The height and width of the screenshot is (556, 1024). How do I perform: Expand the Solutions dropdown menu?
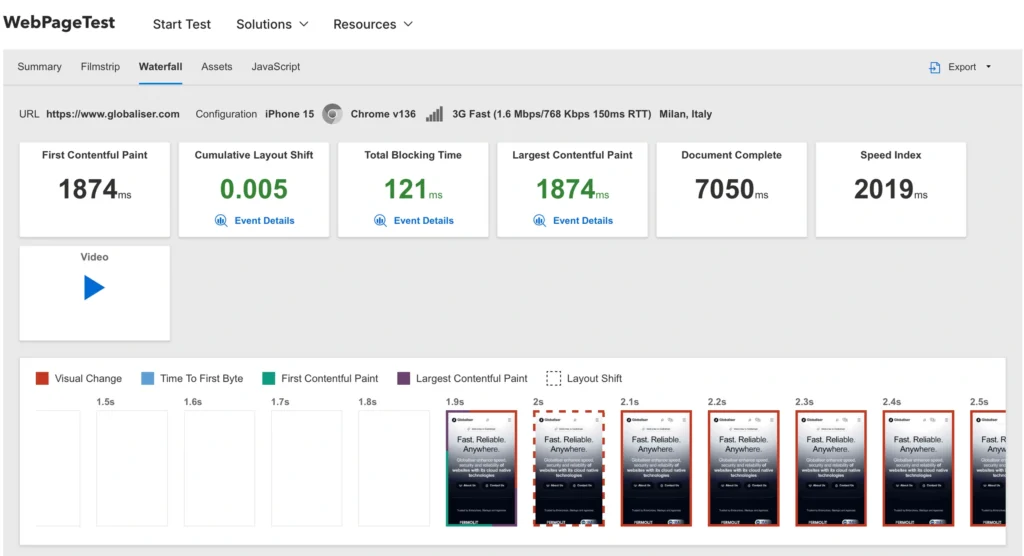272,24
